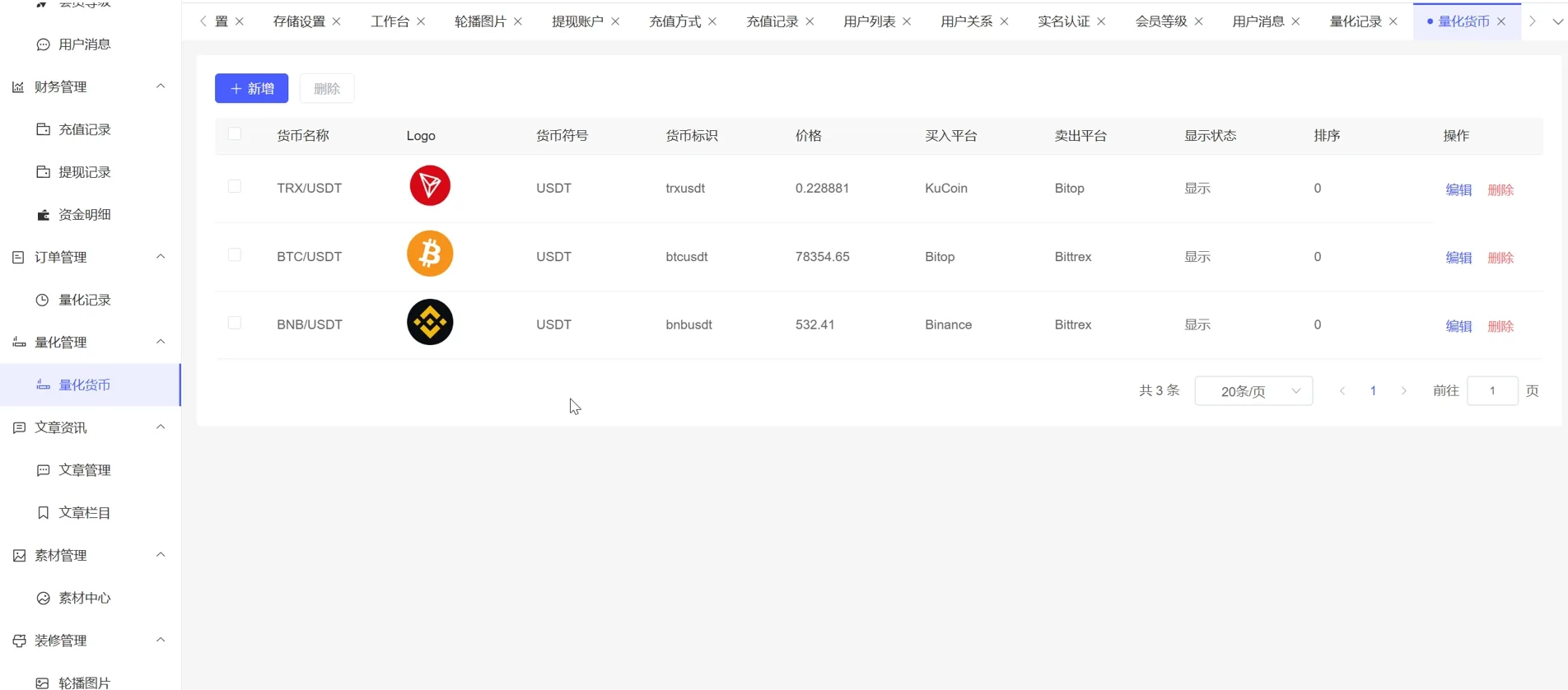
Task: Click the TRX coin logo
Action: (x=430, y=186)
